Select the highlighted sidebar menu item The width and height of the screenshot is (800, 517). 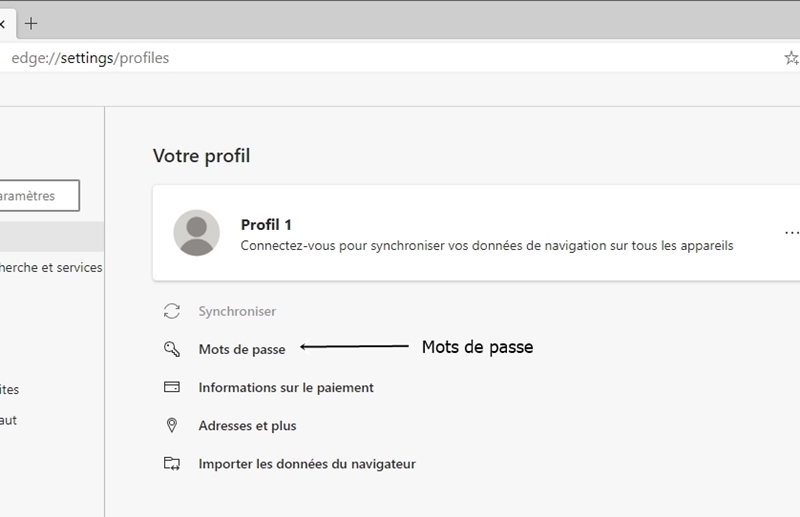click(x=52, y=236)
